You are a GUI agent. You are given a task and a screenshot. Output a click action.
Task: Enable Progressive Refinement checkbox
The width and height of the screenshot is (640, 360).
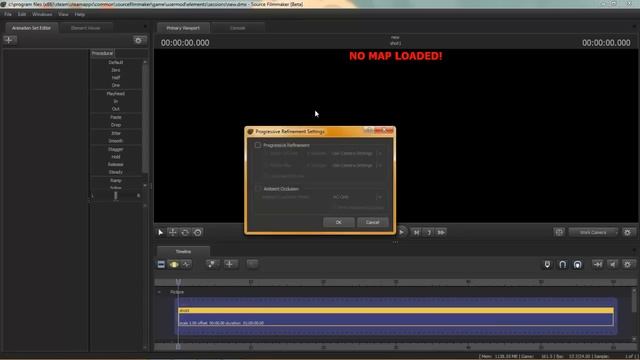258,145
